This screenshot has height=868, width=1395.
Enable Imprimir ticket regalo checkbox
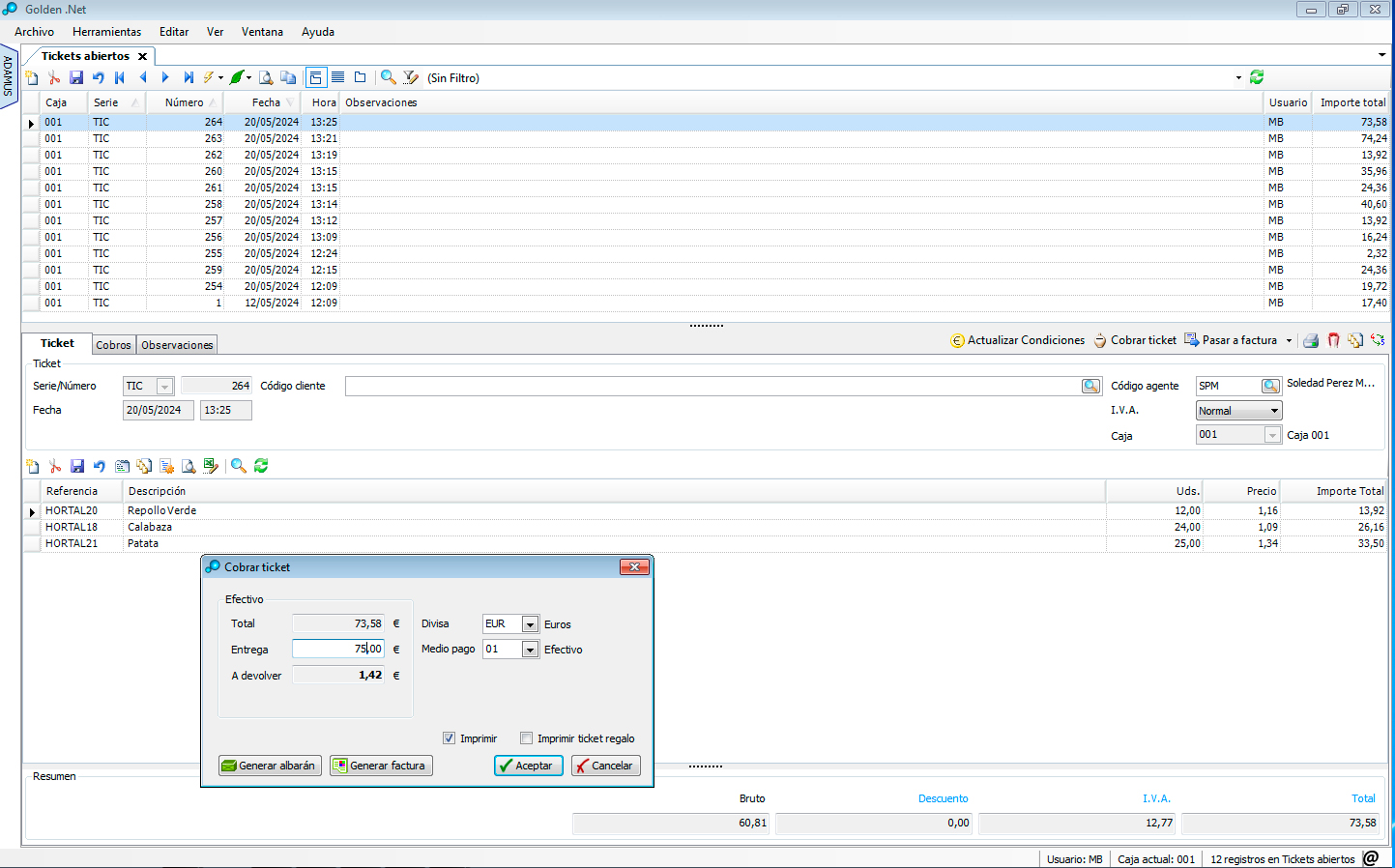[x=526, y=738]
